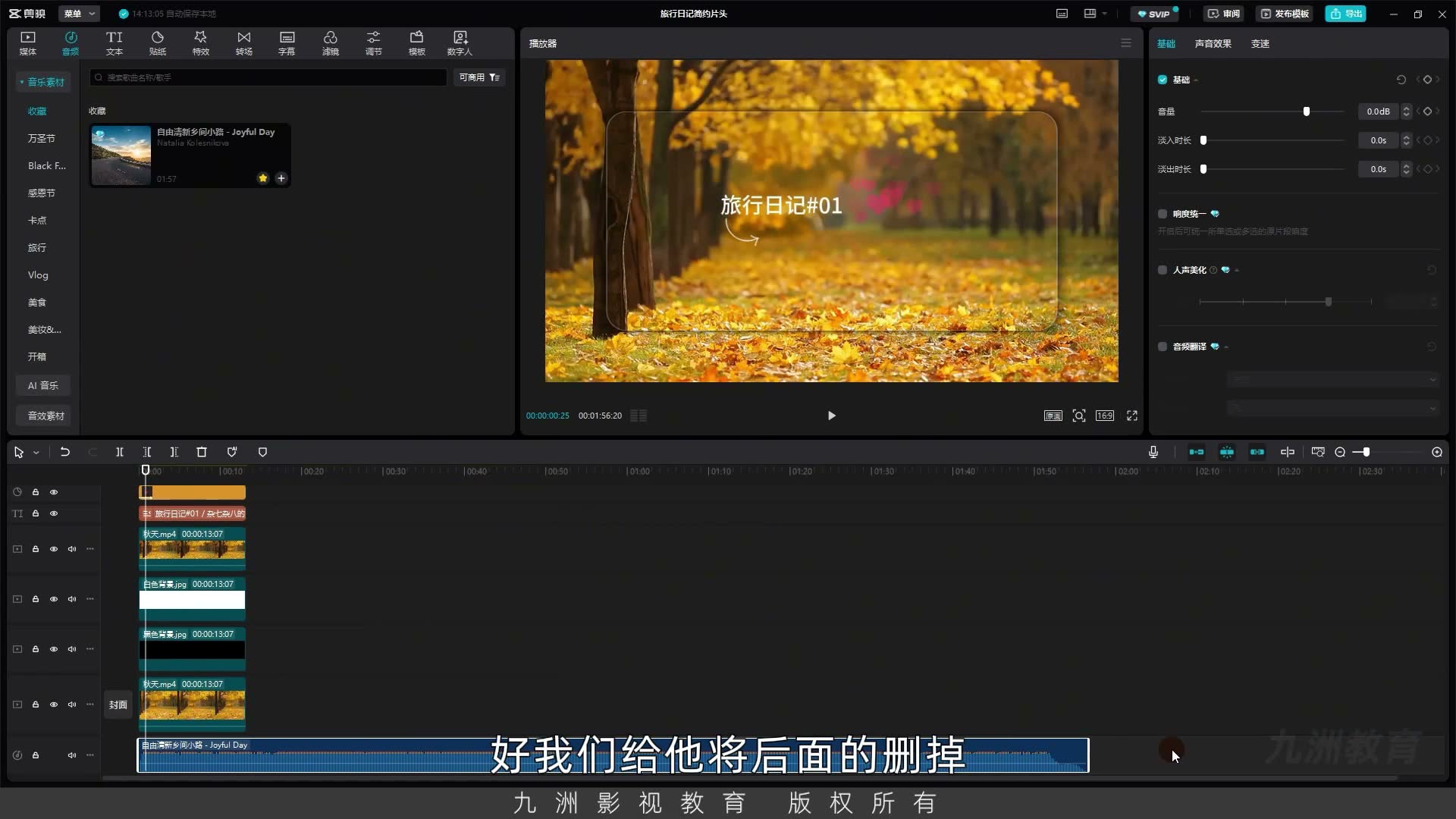Click the split clip tool in timeline toolbar

(119, 452)
